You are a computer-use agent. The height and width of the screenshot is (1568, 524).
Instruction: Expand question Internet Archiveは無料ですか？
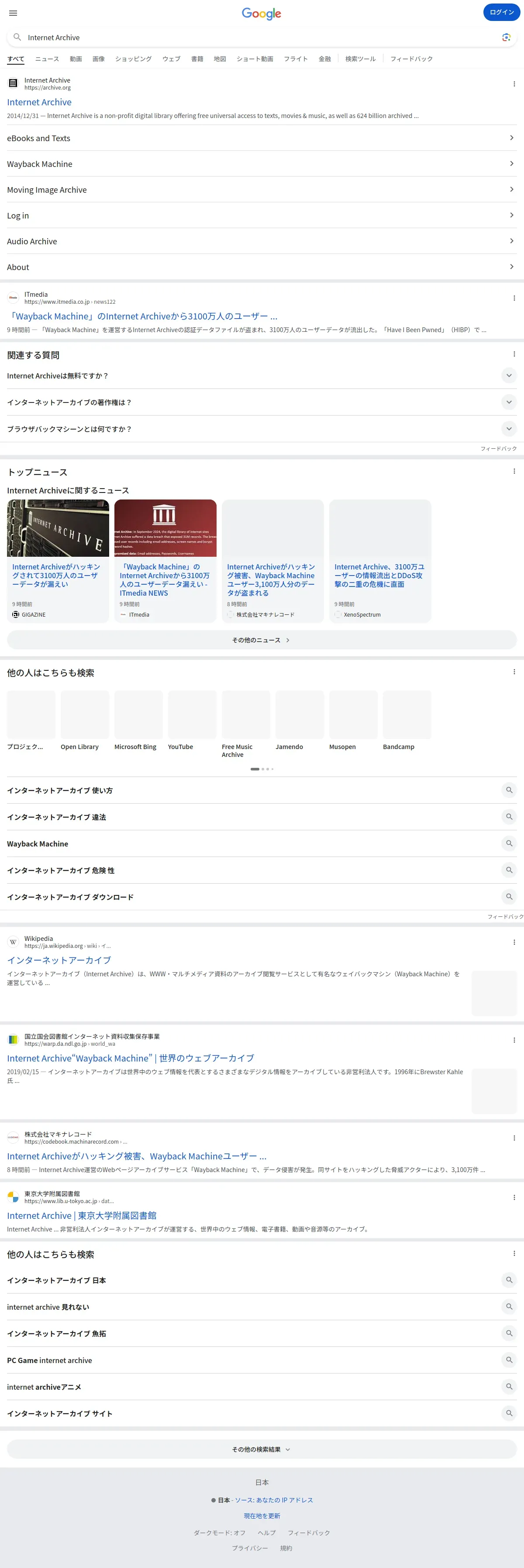click(262, 375)
